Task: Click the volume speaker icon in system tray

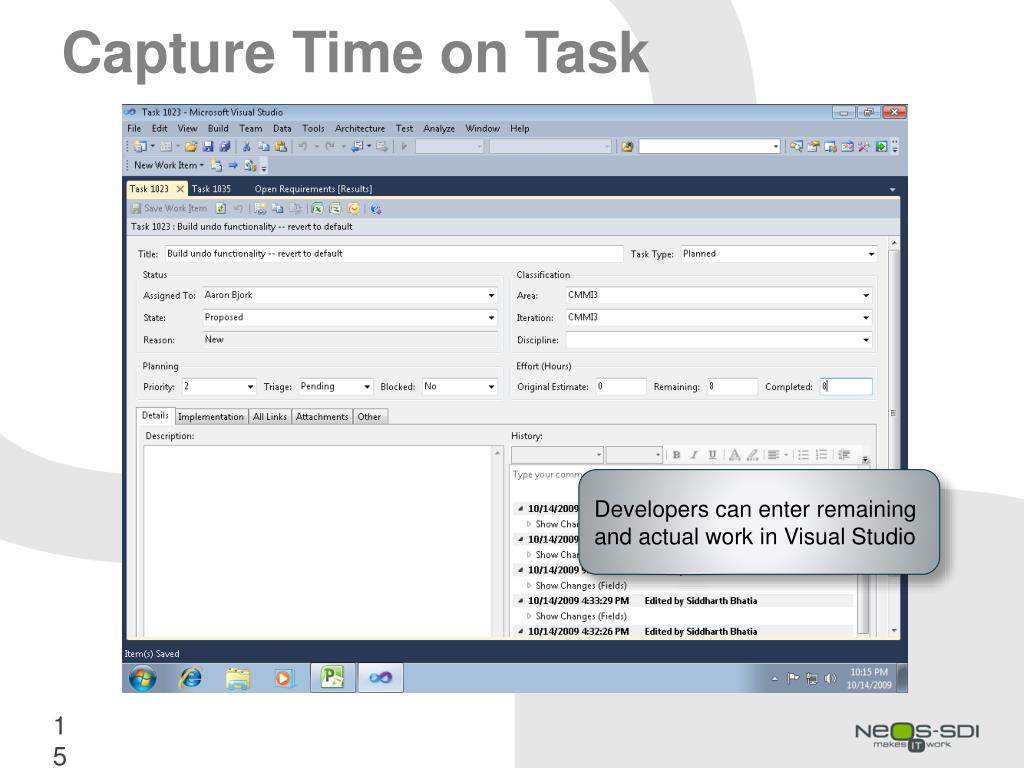Action: 830,679
